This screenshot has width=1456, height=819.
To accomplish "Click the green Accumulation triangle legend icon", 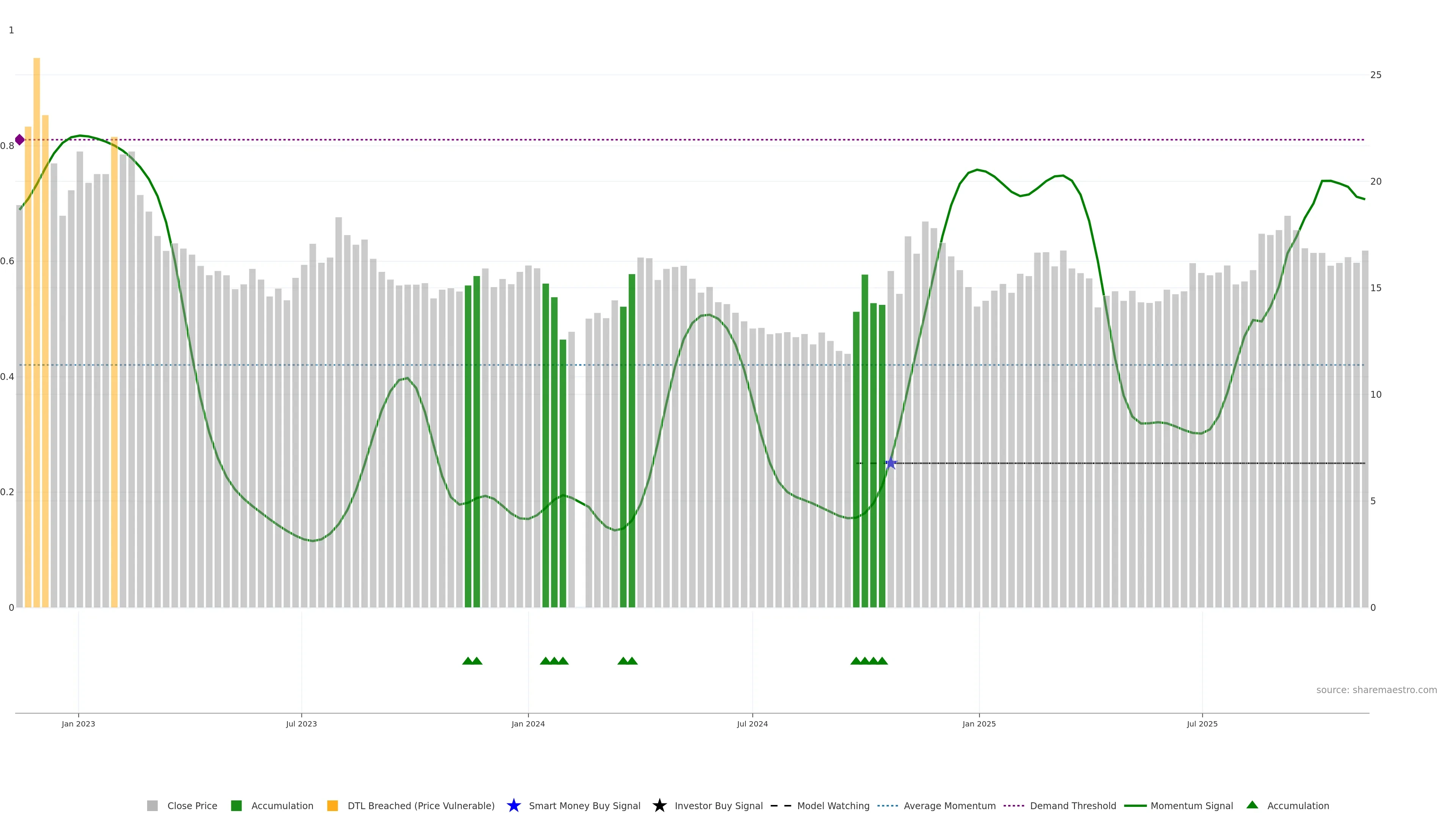I will tap(1252, 805).
